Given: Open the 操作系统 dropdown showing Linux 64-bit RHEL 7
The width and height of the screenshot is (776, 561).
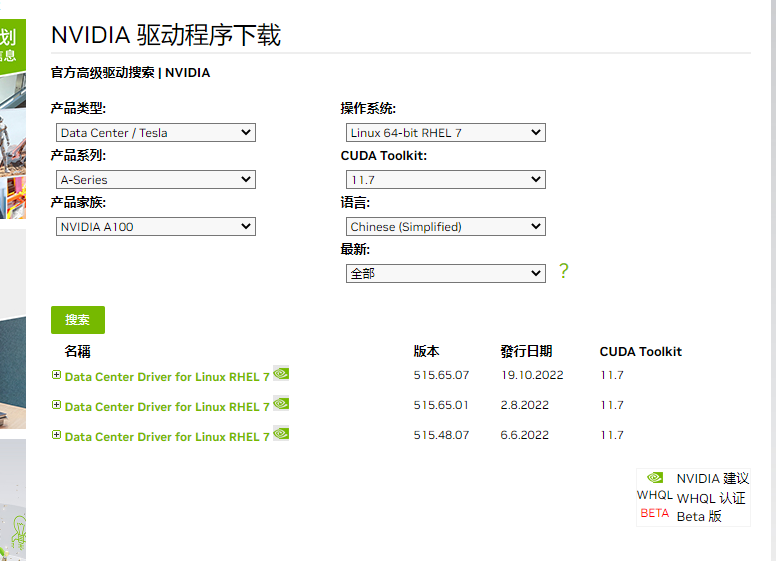Looking at the screenshot, I should pos(445,133).
